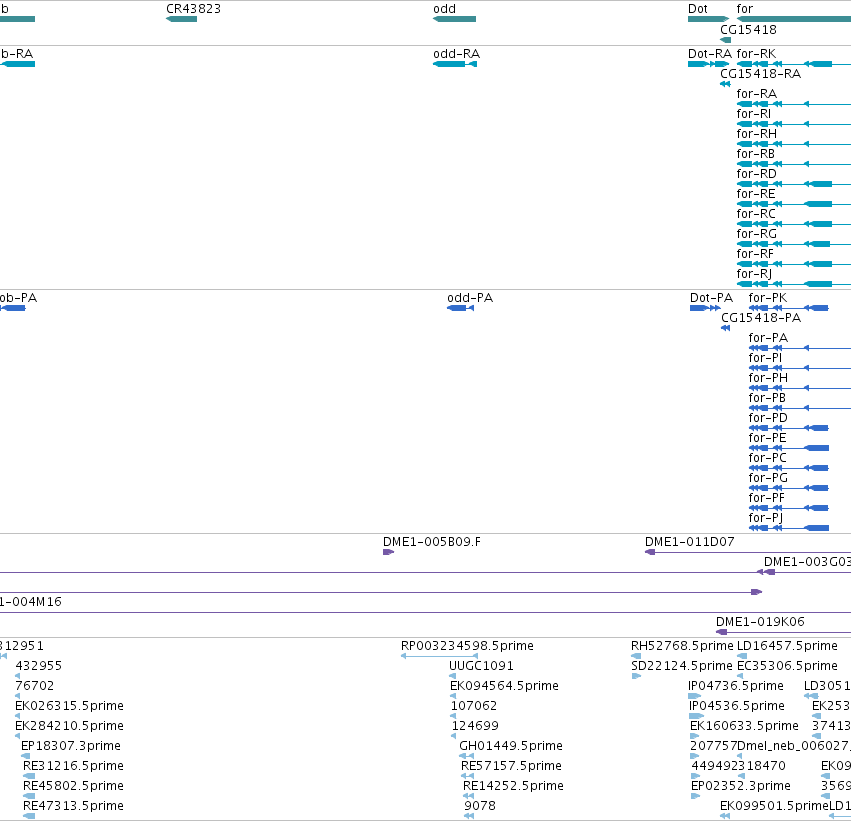Image resolution: width=851 pixels, height=821 pixels.
Task: Select the for-PF protein feature
Action: (x=789, y=508)
